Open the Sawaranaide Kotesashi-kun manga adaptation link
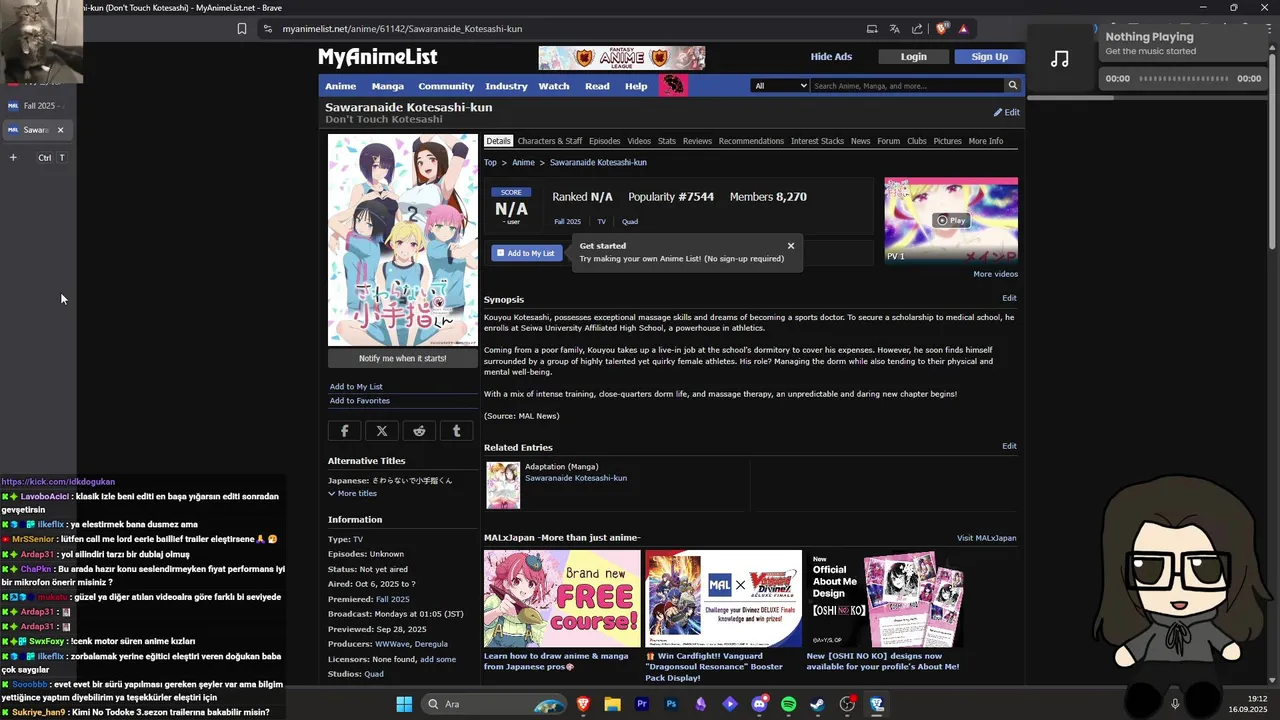 [576, 478]
